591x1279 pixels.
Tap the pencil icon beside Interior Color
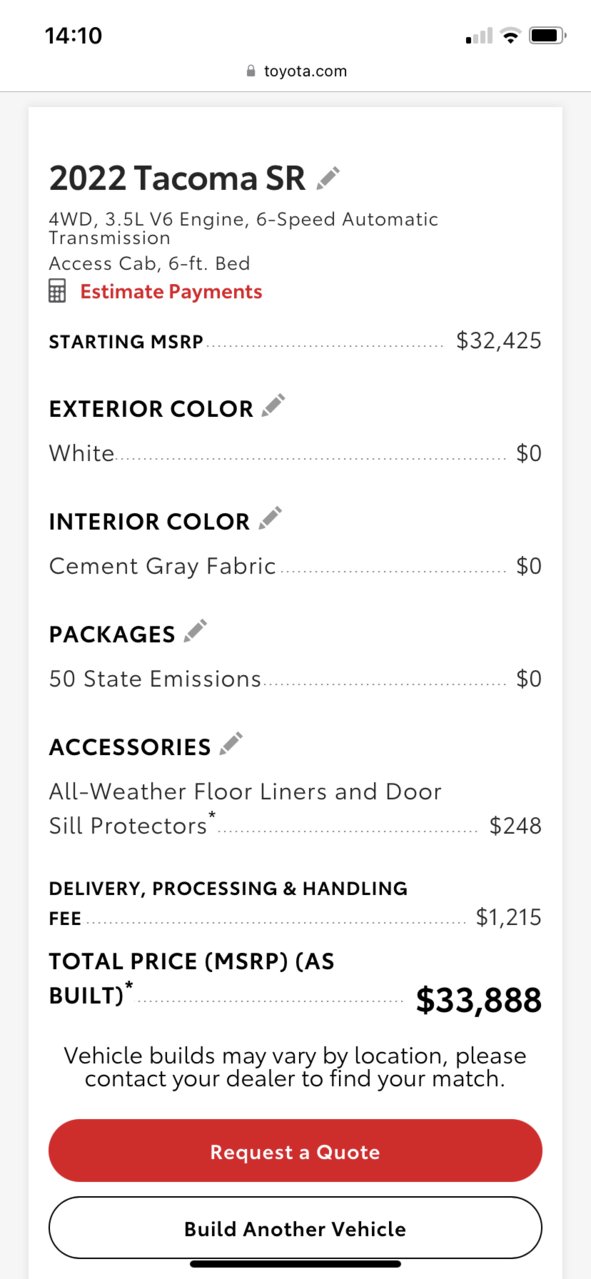[x=270, y=518]
